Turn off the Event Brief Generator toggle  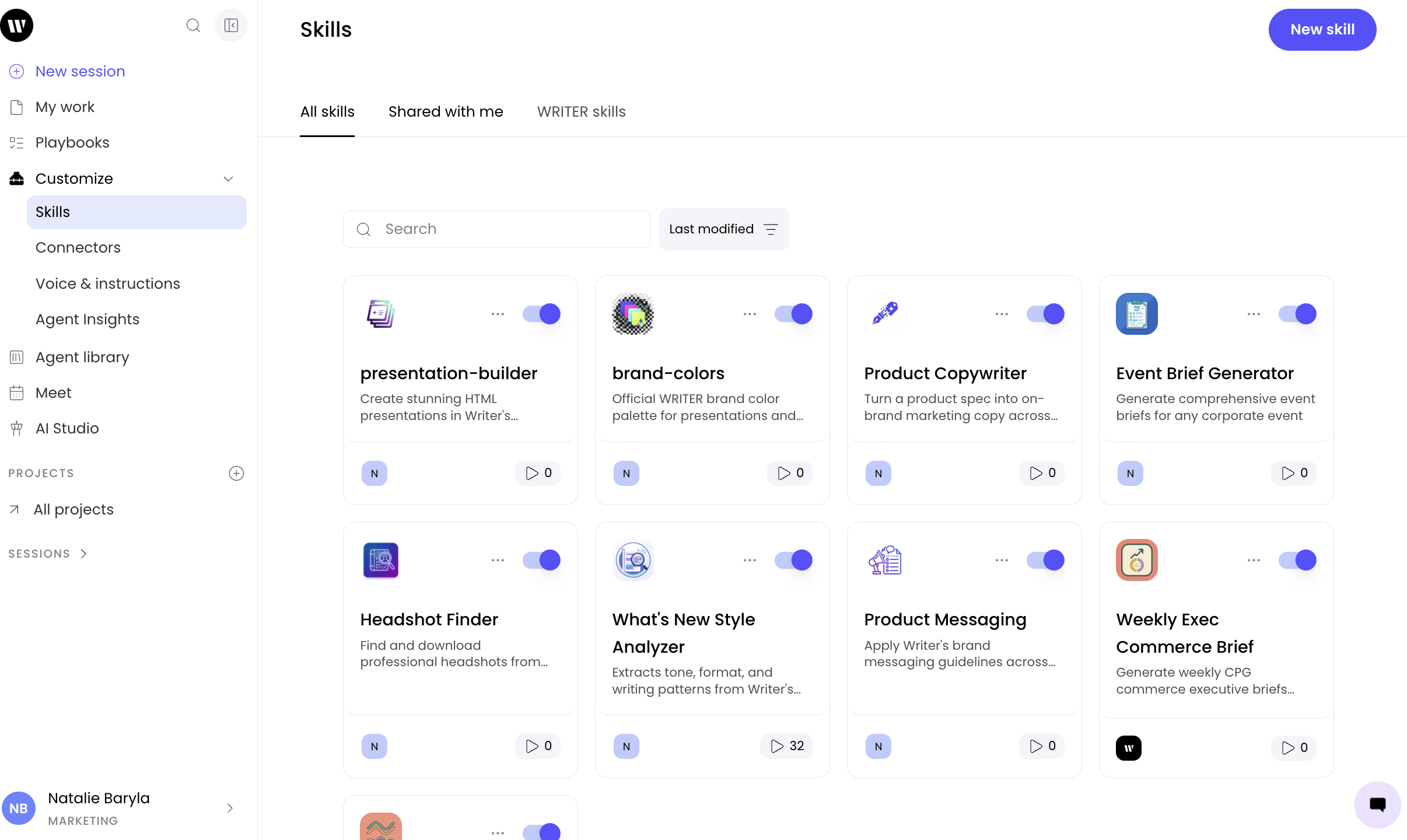coord(1297,314)
